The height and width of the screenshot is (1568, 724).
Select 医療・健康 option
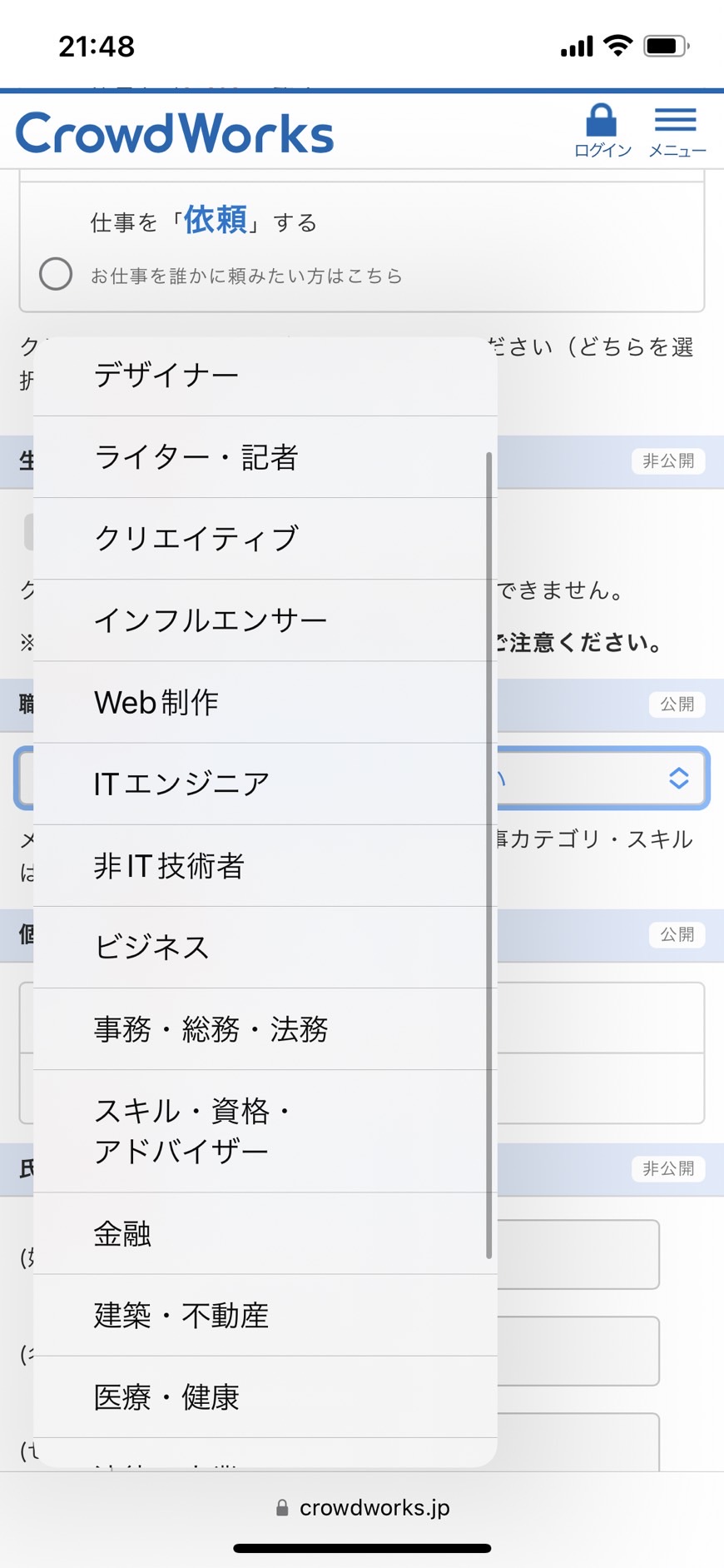[265, 1396]
